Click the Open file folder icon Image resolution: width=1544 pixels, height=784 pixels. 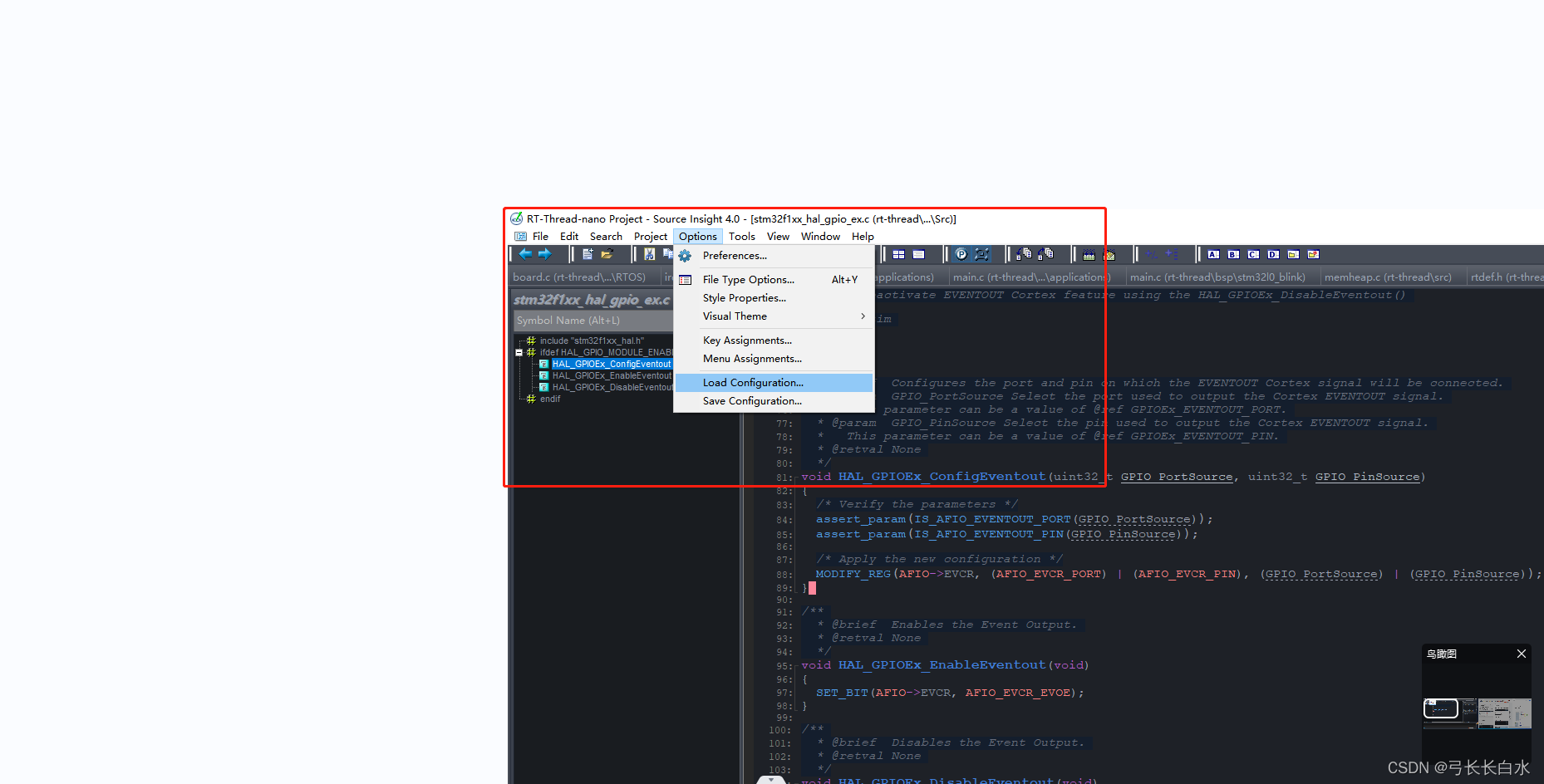click(x=607, y=254)
